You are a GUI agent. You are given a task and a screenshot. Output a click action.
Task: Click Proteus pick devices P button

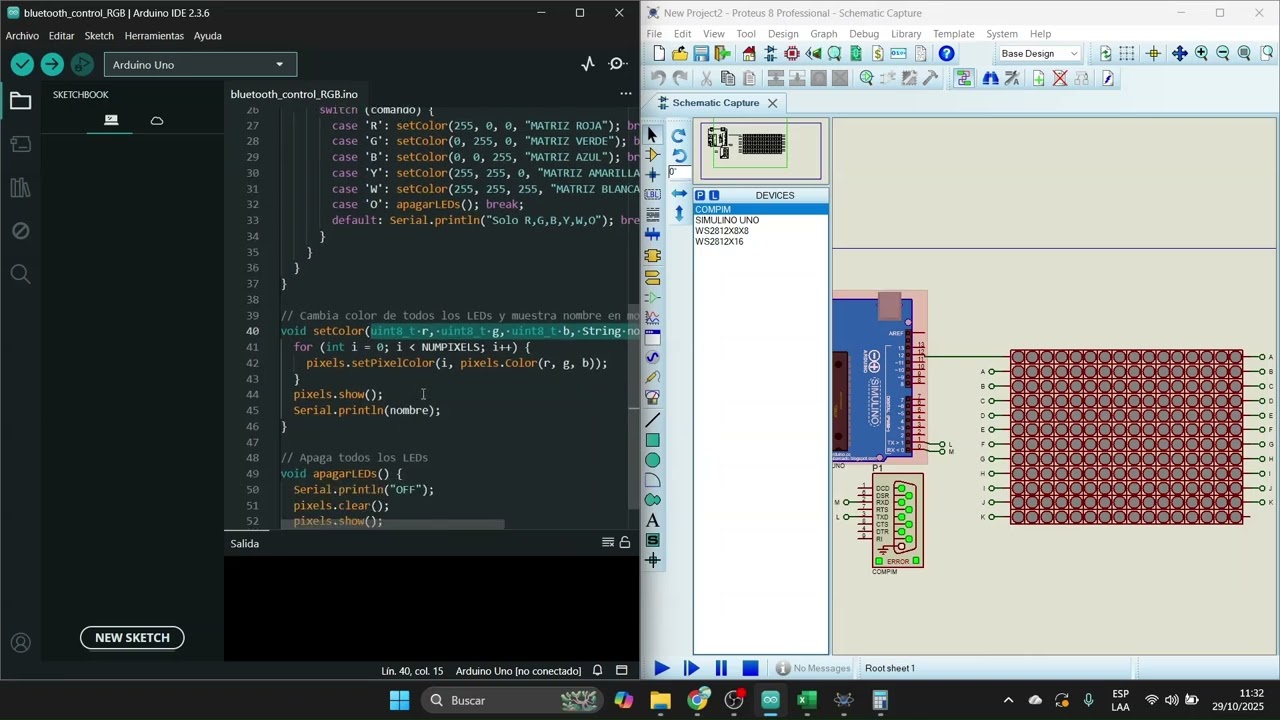pos(700,195)
